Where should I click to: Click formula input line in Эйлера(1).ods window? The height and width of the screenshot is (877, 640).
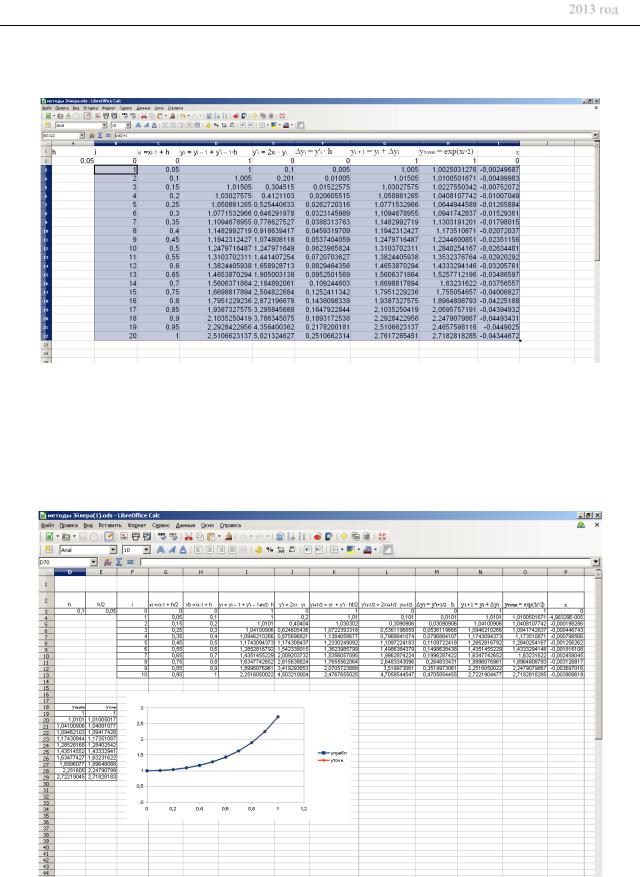[365, 562]
